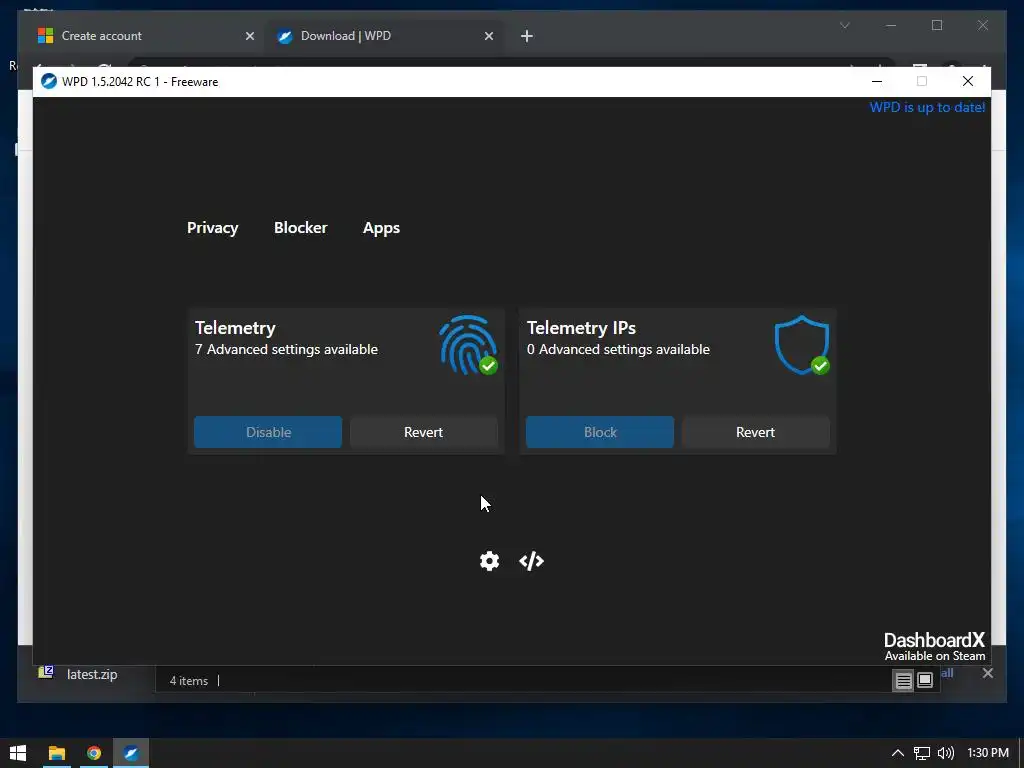Open the volume control tray icon
1024x768 pixels.
(945, 753)
